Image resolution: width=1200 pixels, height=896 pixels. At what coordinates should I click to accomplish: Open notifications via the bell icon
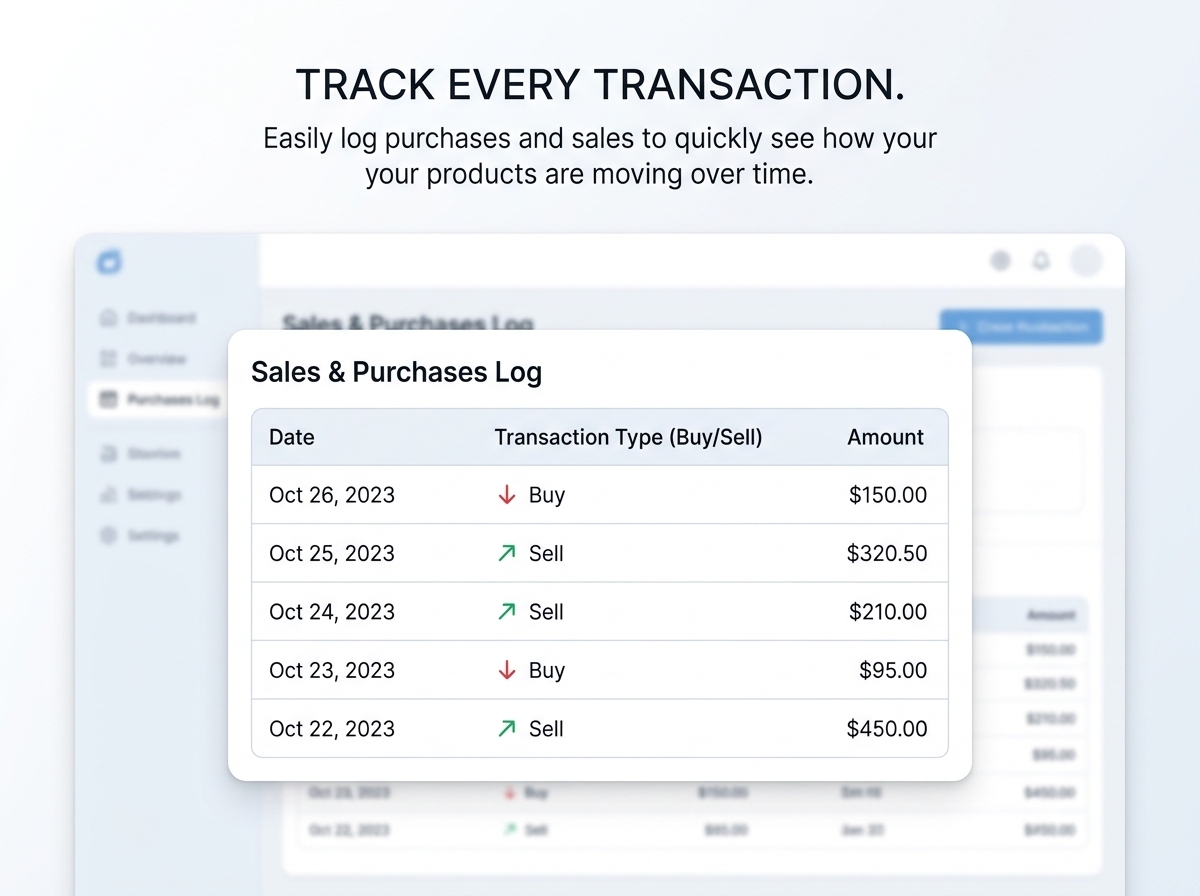tap(1041, 261)
